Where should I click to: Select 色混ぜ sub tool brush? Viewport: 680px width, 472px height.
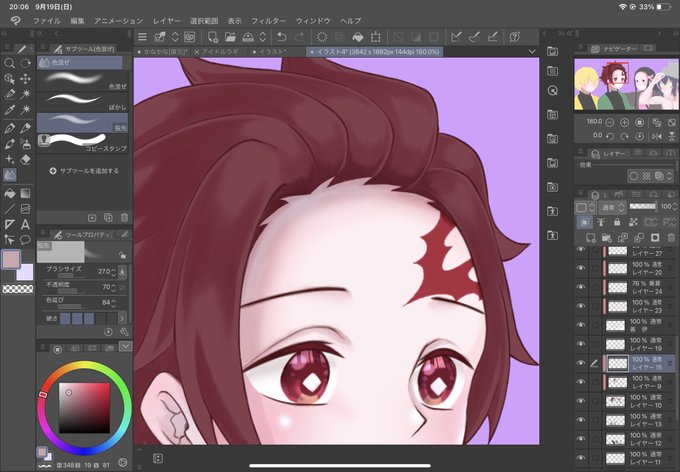(83, 81)
